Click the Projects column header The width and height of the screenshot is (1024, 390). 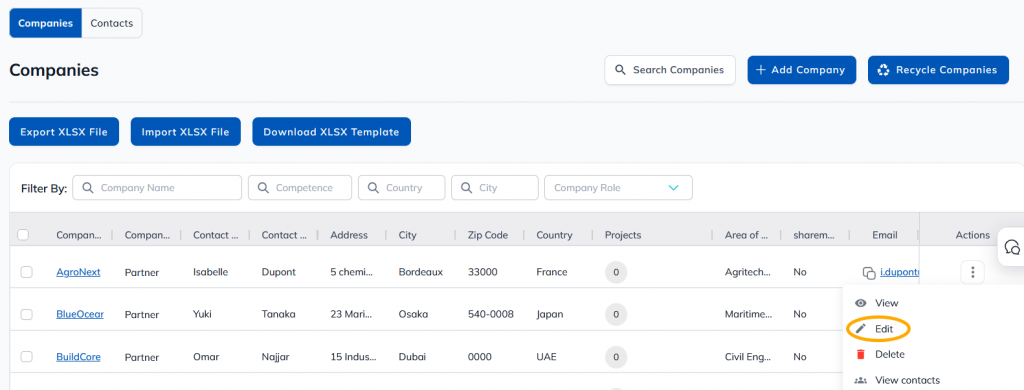623,235
